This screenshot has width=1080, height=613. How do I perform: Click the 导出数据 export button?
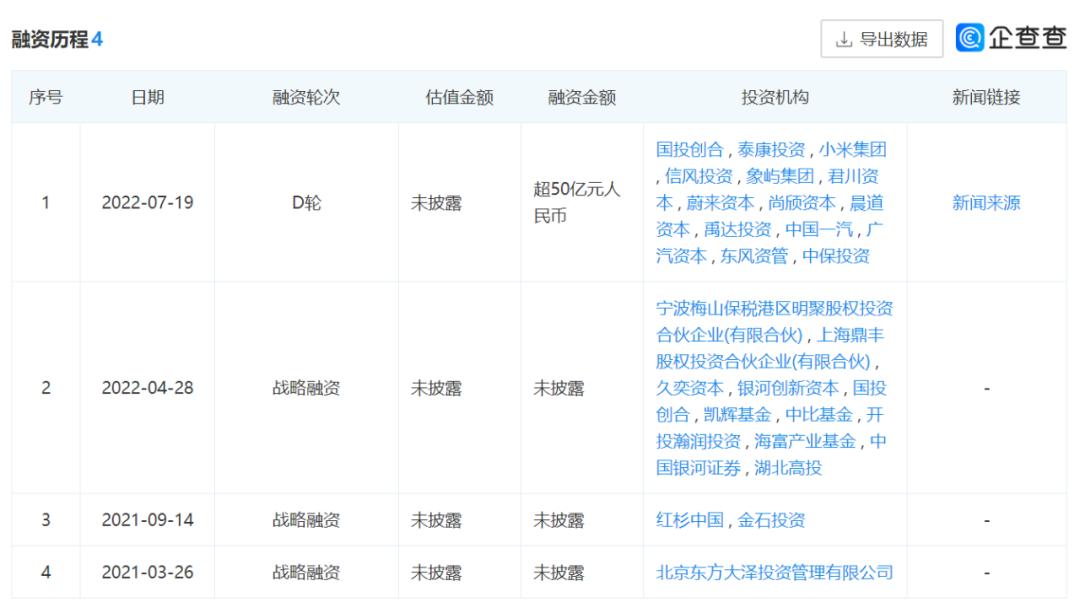tap(881, 39)
